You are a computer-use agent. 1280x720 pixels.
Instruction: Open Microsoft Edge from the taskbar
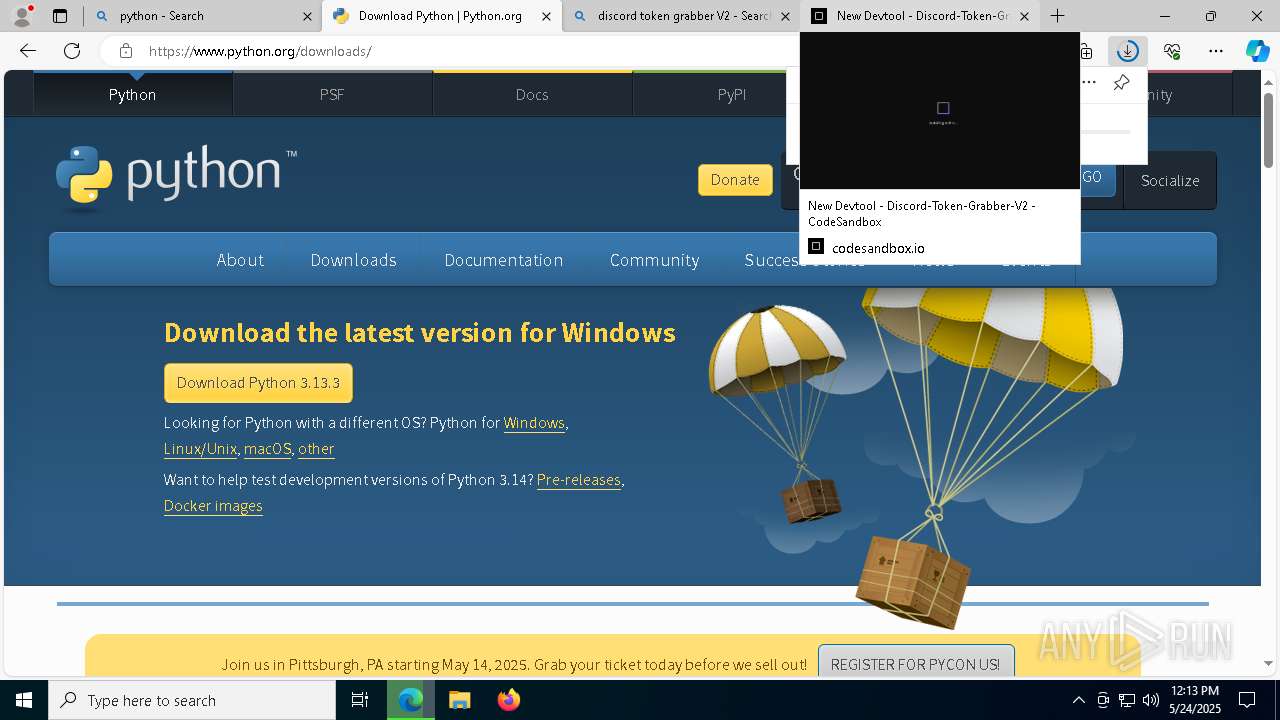[x=411, y=700]
